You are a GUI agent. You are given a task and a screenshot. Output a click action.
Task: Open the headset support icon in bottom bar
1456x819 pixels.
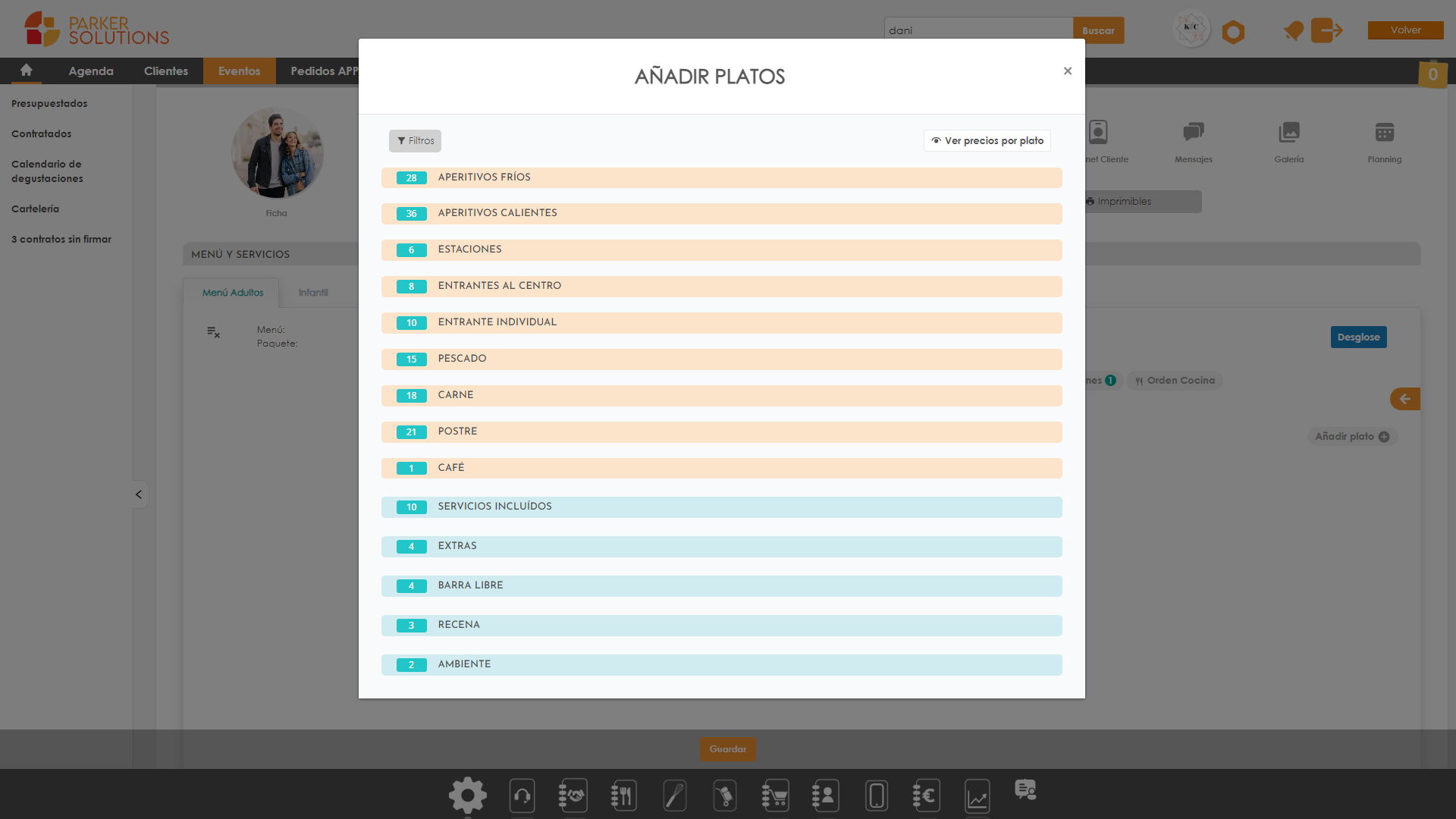[x=522, y=795]
